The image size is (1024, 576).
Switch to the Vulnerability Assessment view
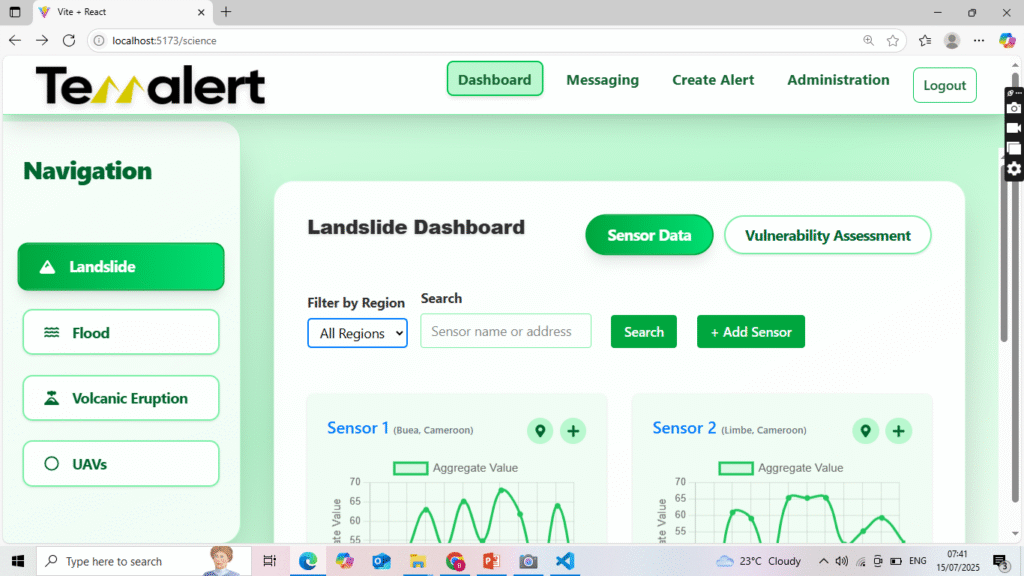coord(827,236)
